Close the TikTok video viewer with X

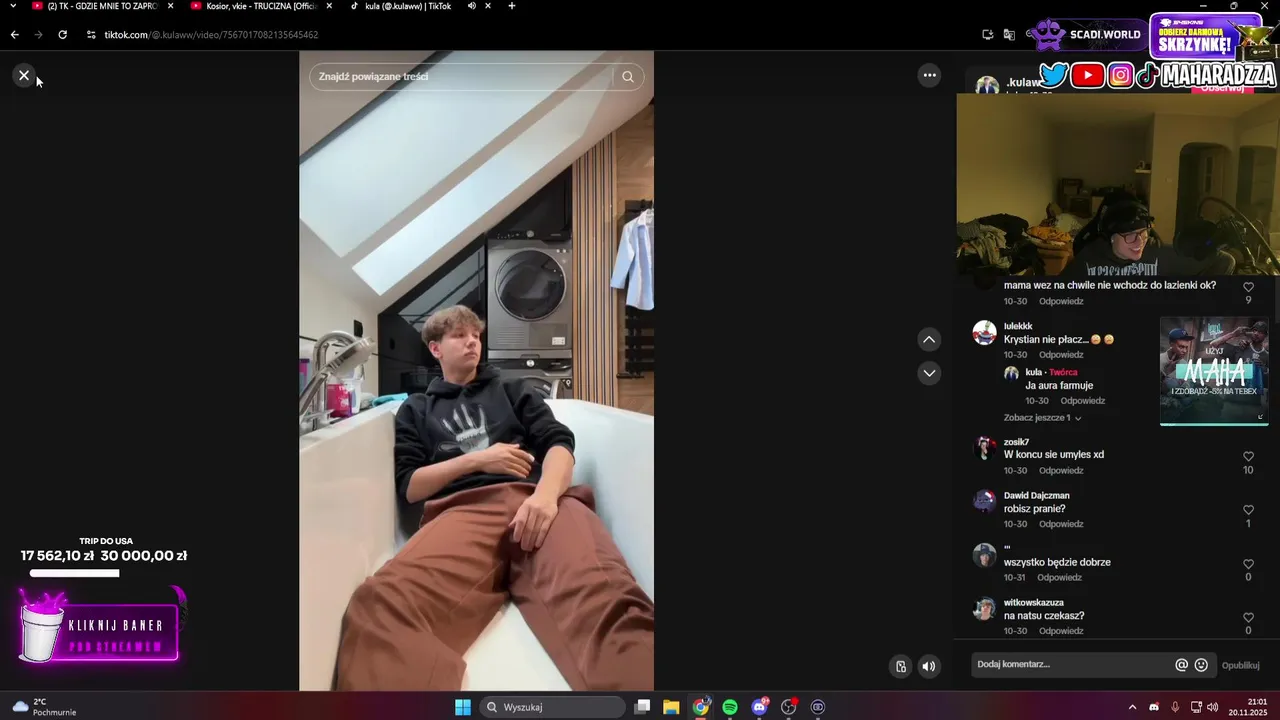24,75
